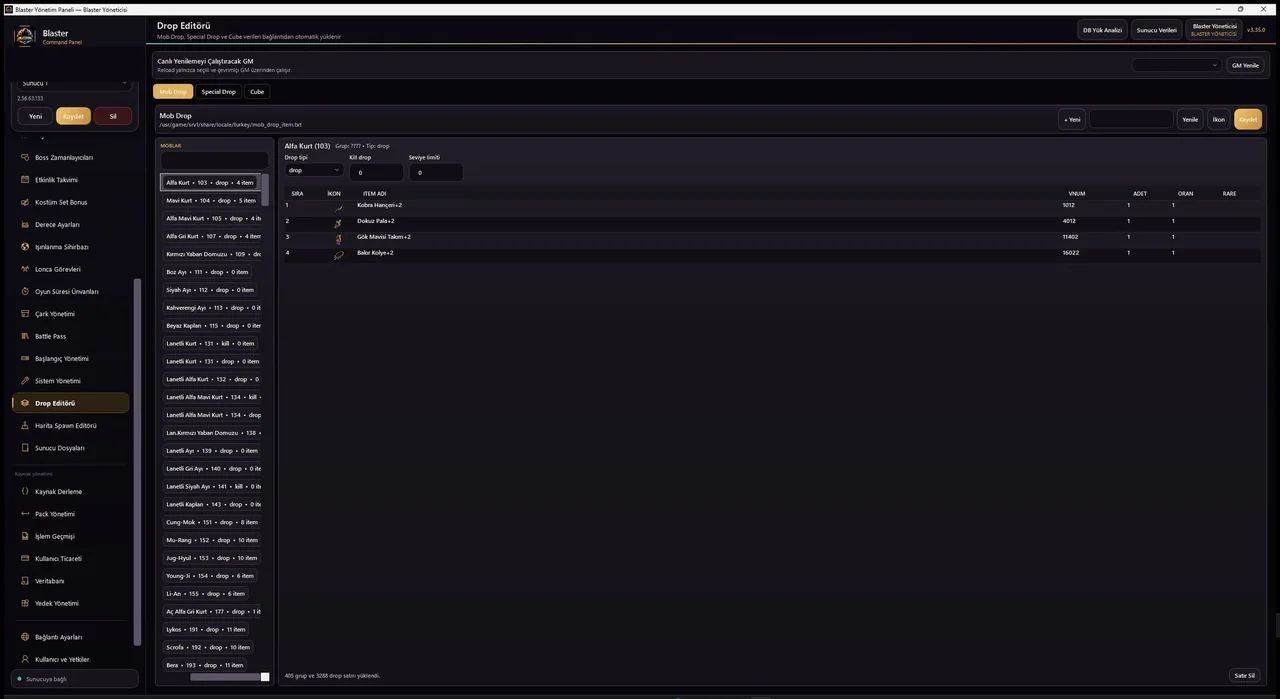Screen dimensions: 1280x699
Task: Click the GM Yenile button
Action: (x=1245, y=65)
